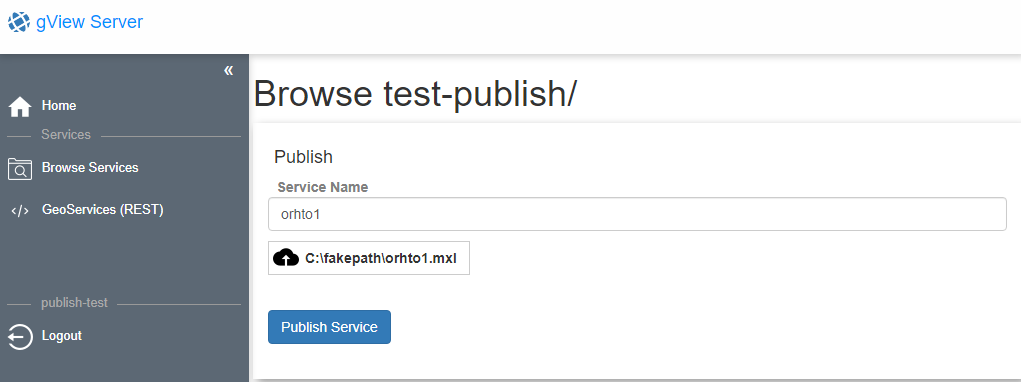Click the Home house icon
Image resolution: width=1021 pixels, height=382 pixels.
coord(20,106)
